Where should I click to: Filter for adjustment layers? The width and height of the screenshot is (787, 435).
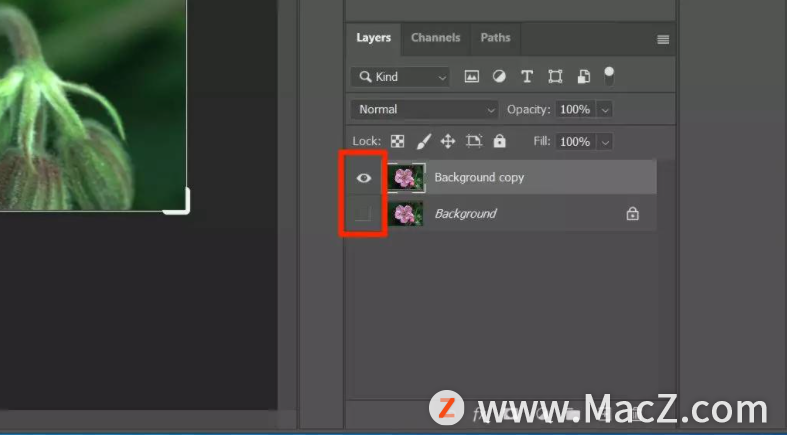(499, 76)
